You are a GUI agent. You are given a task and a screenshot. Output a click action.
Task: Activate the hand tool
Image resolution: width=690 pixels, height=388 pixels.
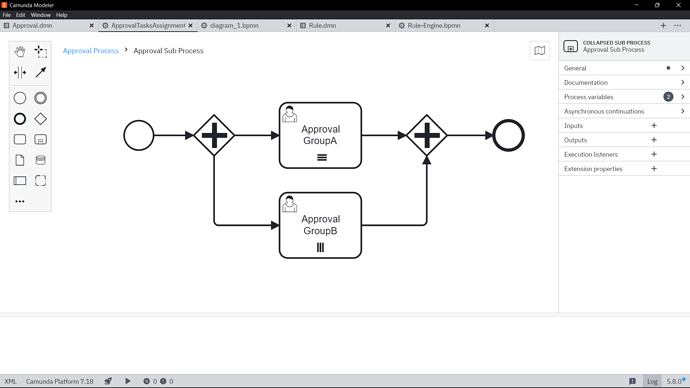[20, 51]
